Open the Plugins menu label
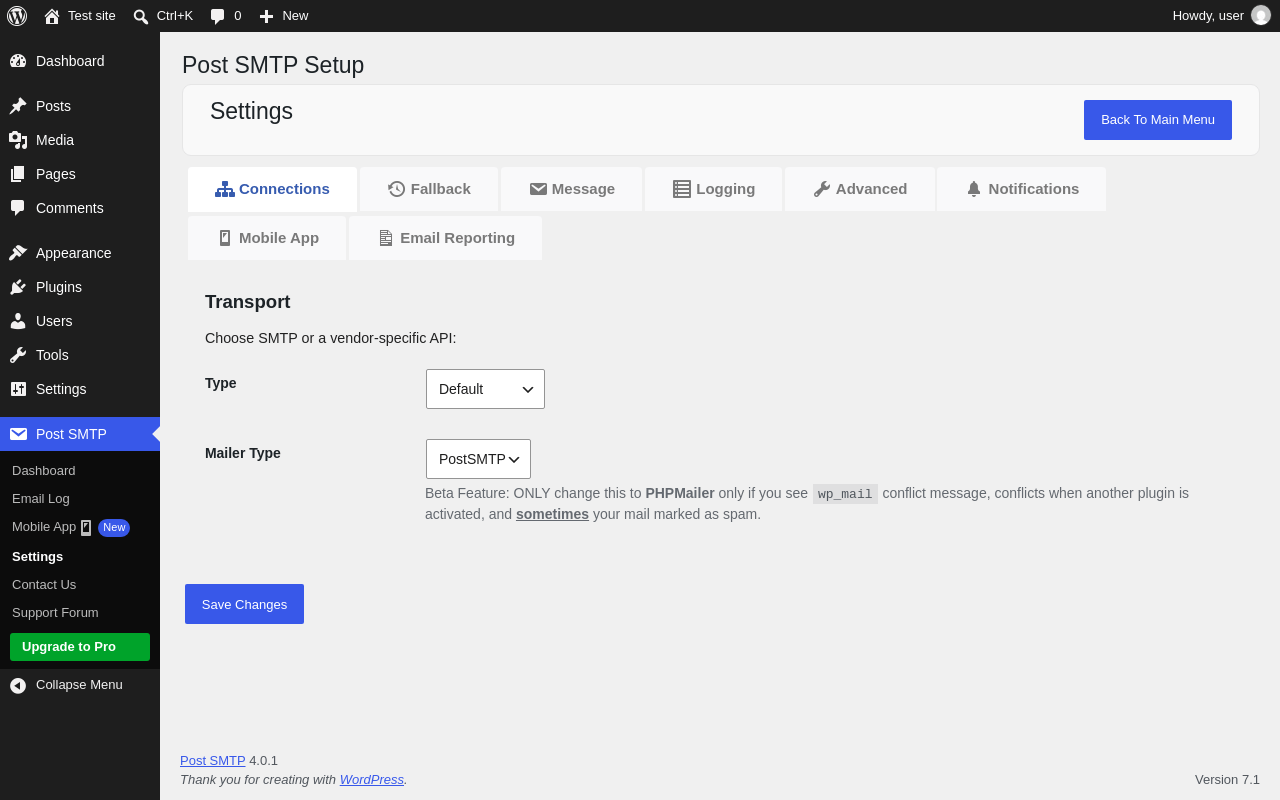Image resolution: width=1280 pixels, height=800 pixels. (59, 287)
